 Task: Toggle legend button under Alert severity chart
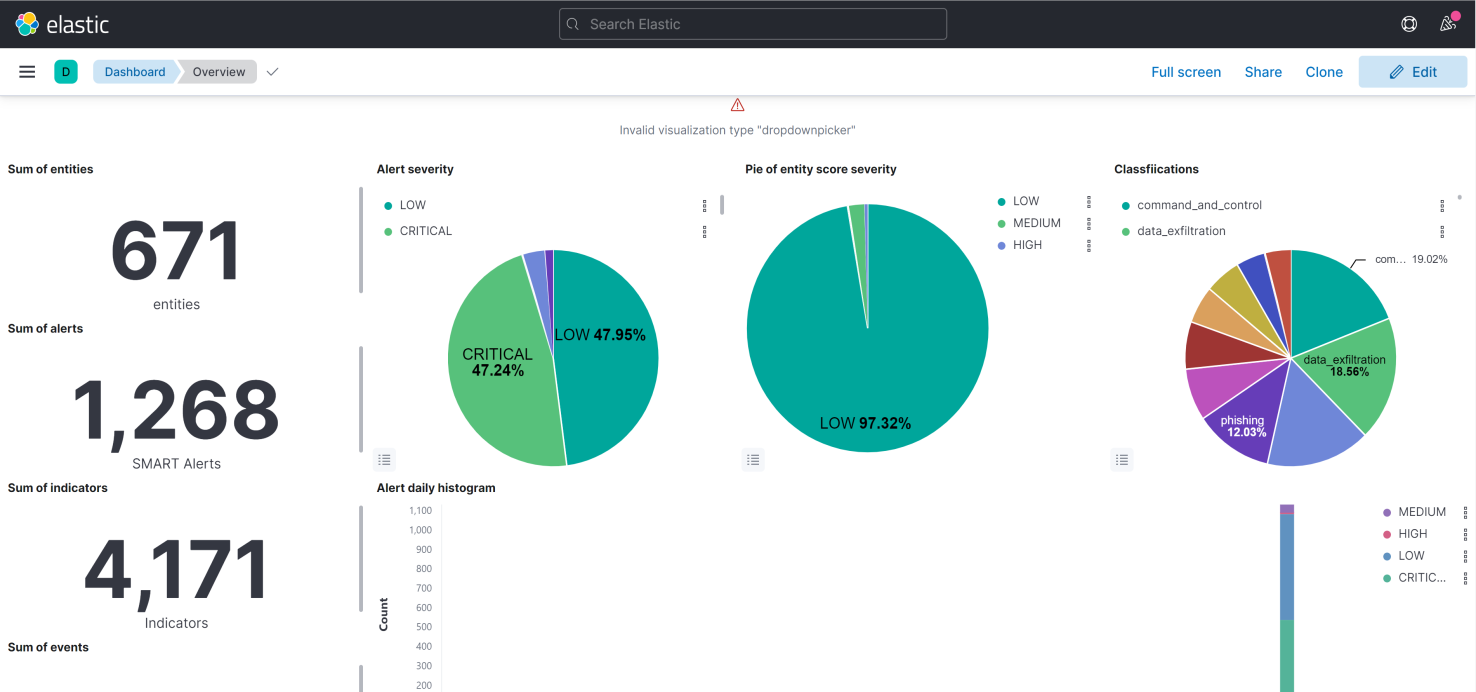pyautogui.click(x=385, y=460)
